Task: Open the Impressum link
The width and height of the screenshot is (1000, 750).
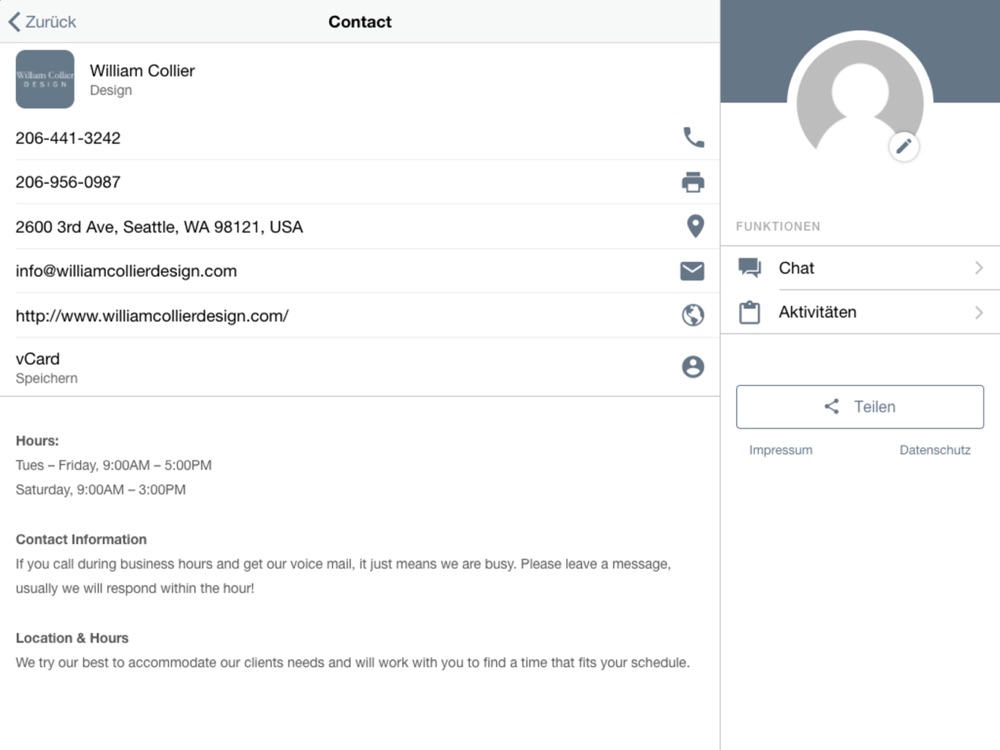Action: 781,450
